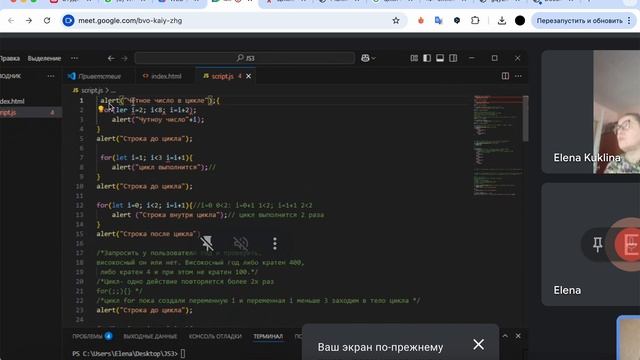Go back in Chrome browser history
Image resolution: width=640 pixels, height=360 pixels.
(x=11, y=20)
